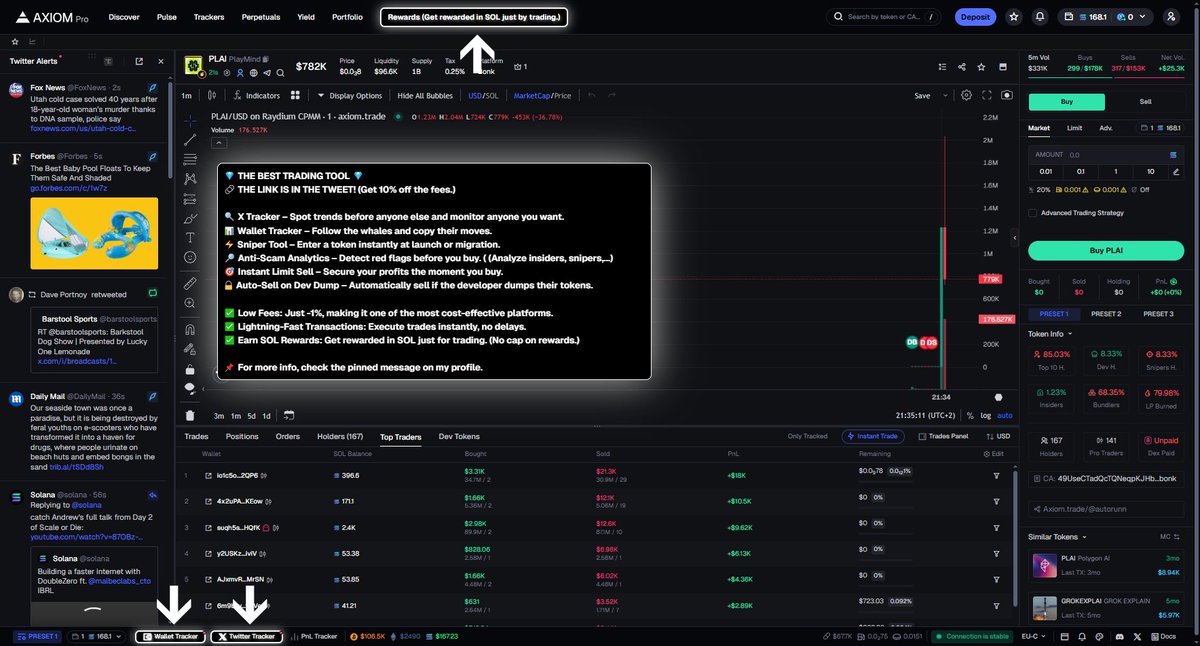Open the Portfolio page
Screen dimensions: 1200x646
(x=347, y=17)
